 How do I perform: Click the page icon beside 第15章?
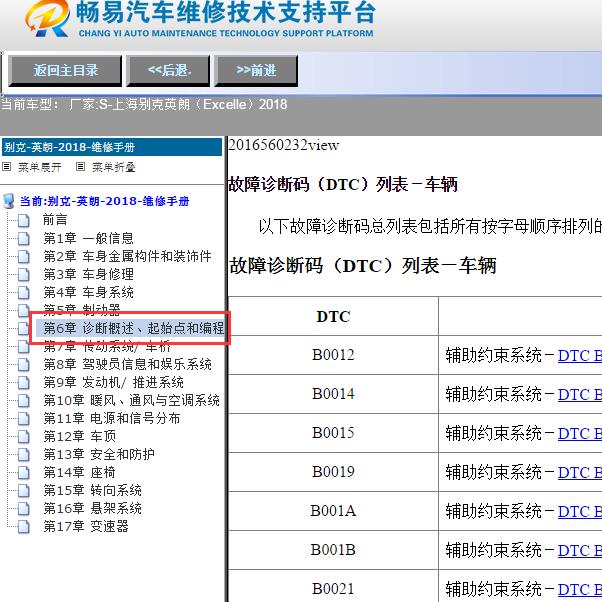coord(24,491)
